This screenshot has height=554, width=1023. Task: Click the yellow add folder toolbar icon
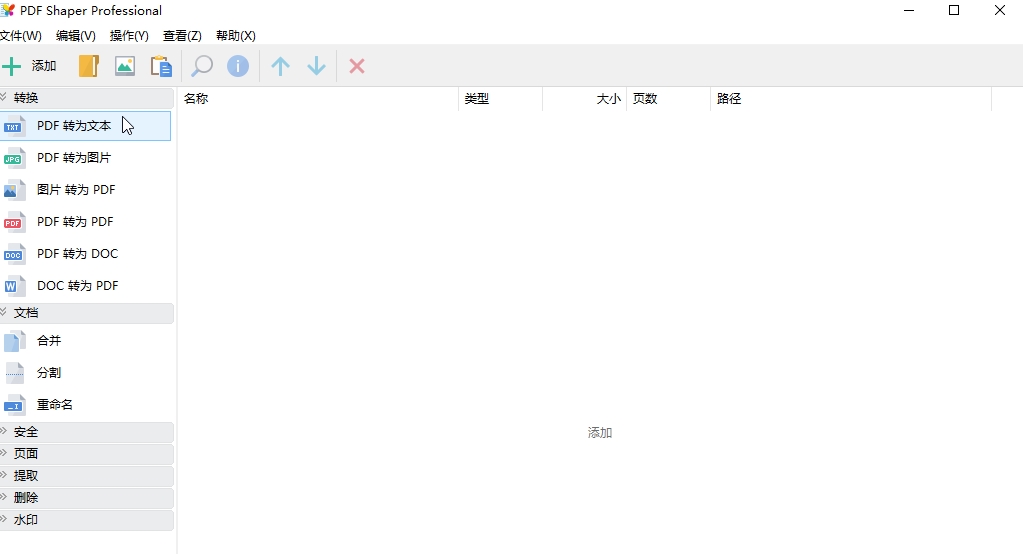pos(89,66)
